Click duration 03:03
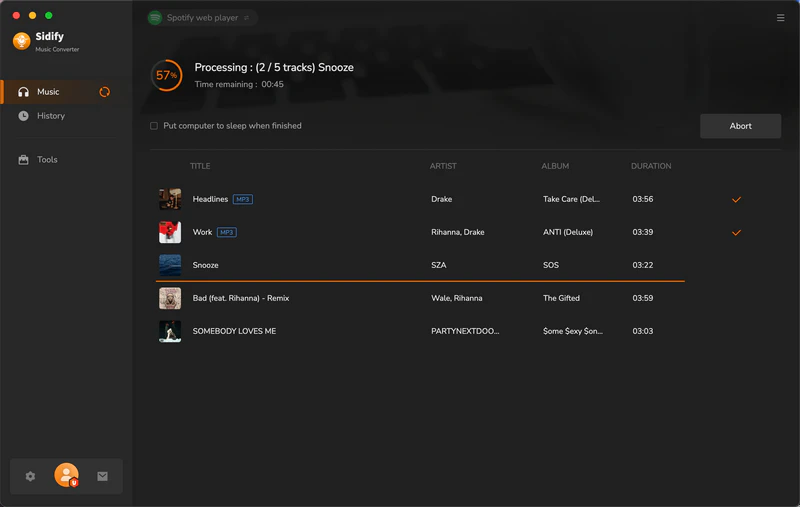 pos(642,331)
